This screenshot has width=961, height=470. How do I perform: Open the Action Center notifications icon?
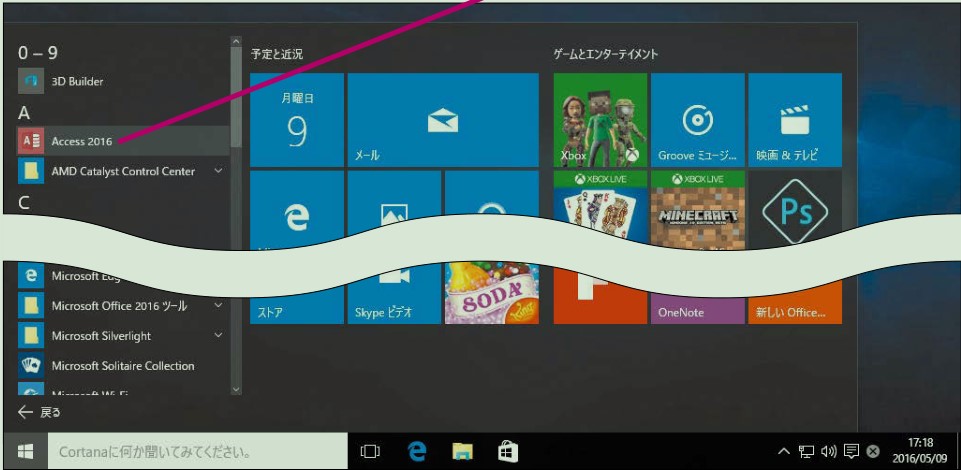(x=851, y=452)
